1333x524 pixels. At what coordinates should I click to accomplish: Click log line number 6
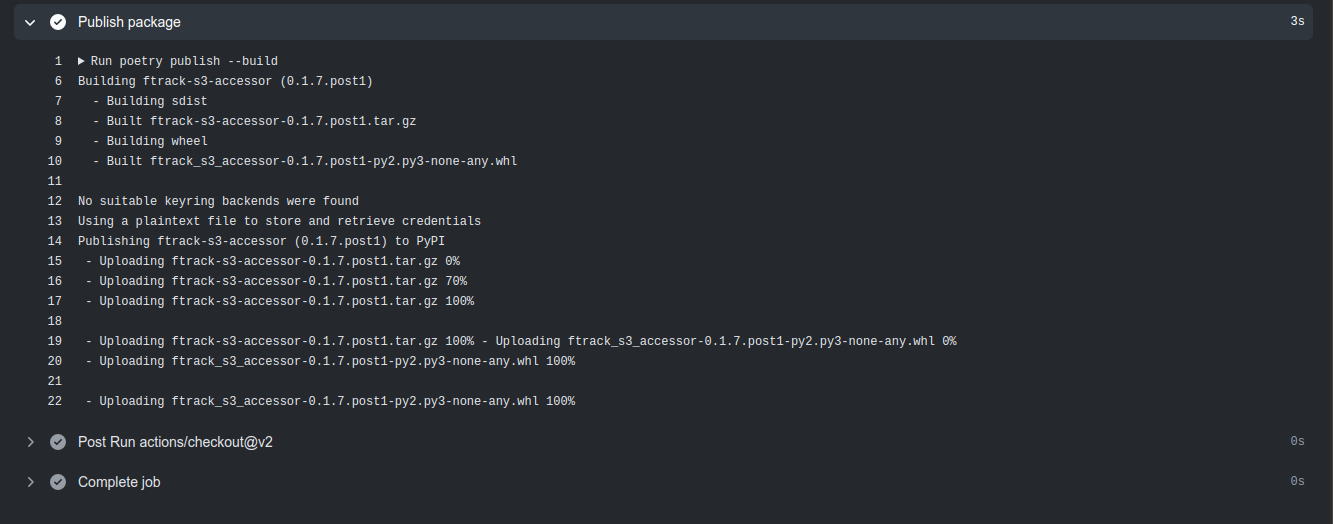click(58, 81)
